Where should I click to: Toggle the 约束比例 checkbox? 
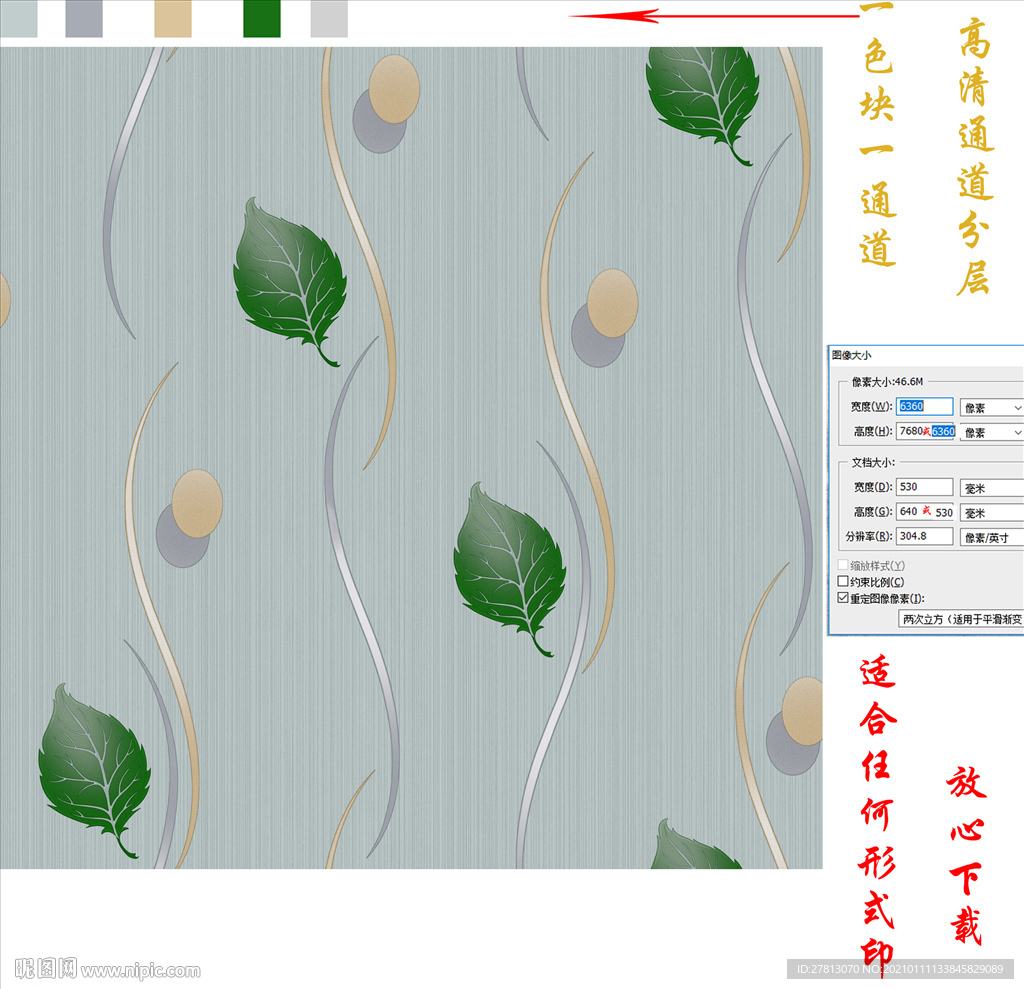point(843,581)
